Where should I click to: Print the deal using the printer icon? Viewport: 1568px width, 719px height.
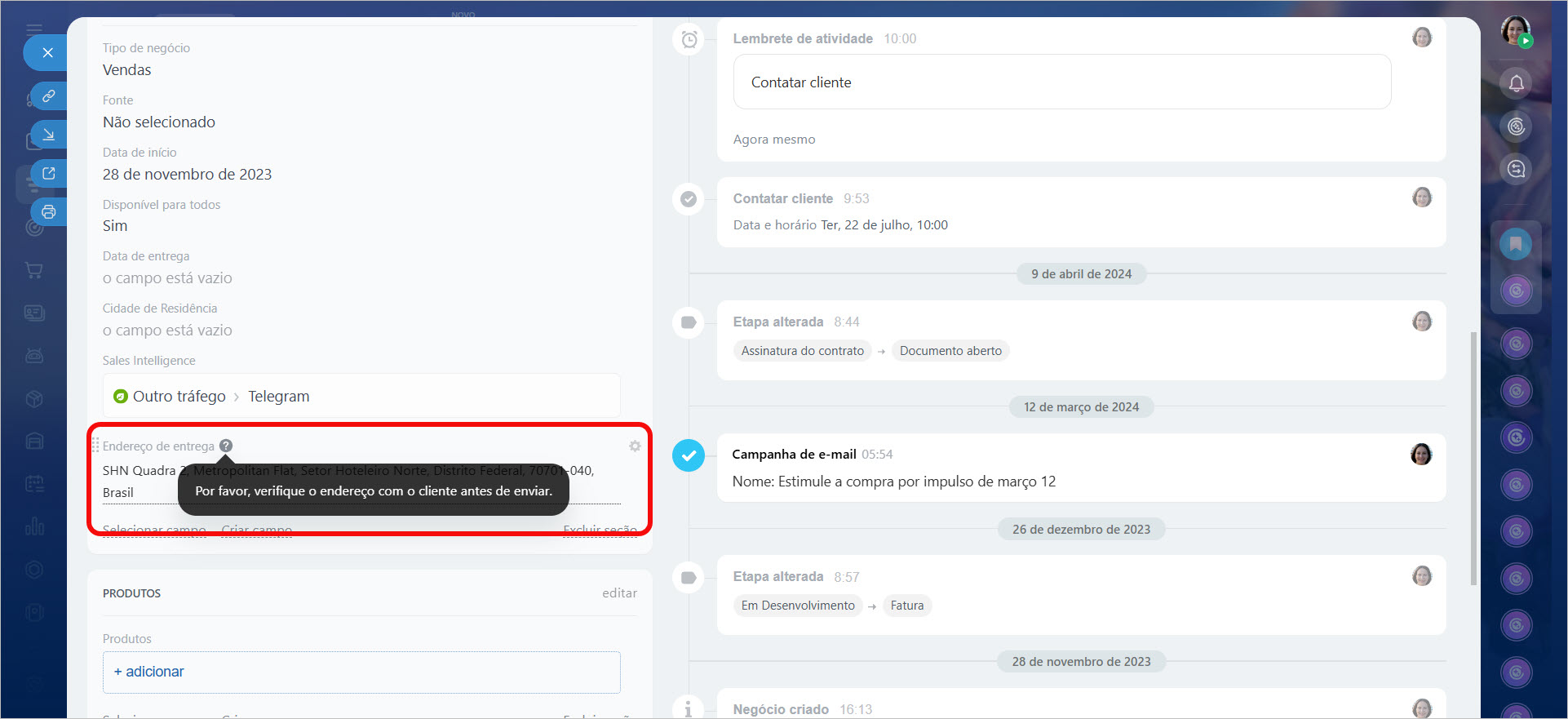point(48,212)
